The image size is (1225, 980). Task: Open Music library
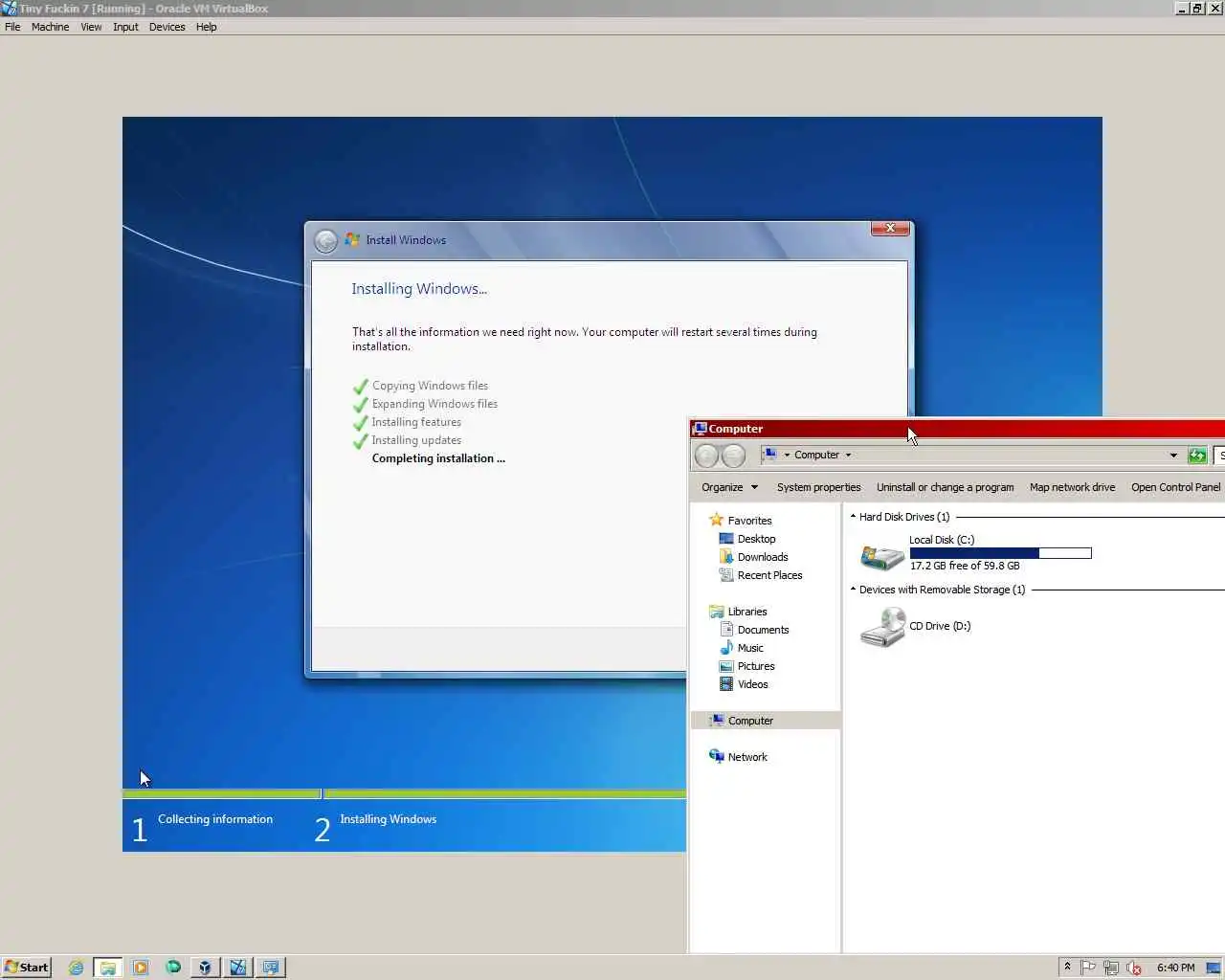pos(750,648)
